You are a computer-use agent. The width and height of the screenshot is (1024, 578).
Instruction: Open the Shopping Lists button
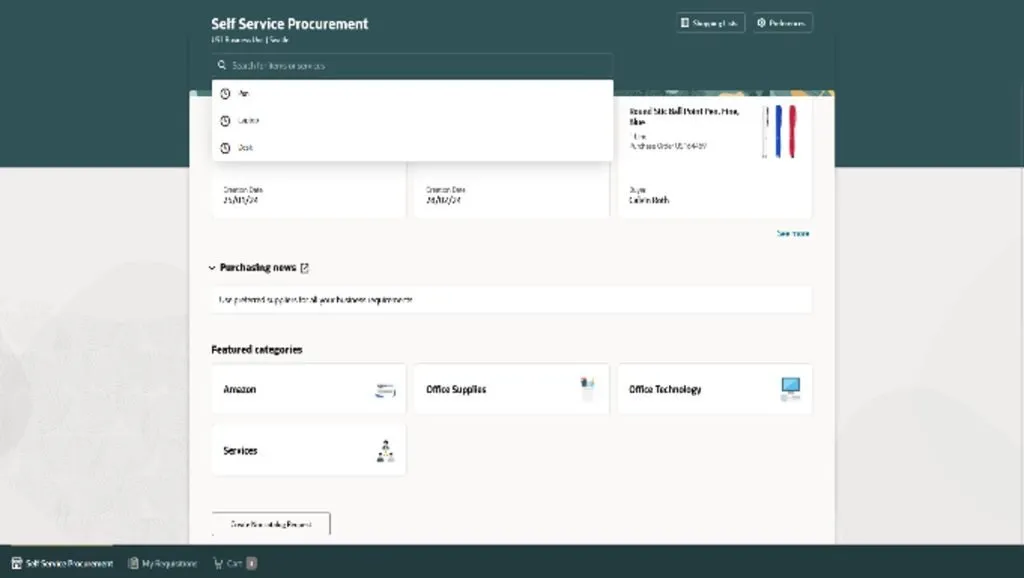pos(710,23)
